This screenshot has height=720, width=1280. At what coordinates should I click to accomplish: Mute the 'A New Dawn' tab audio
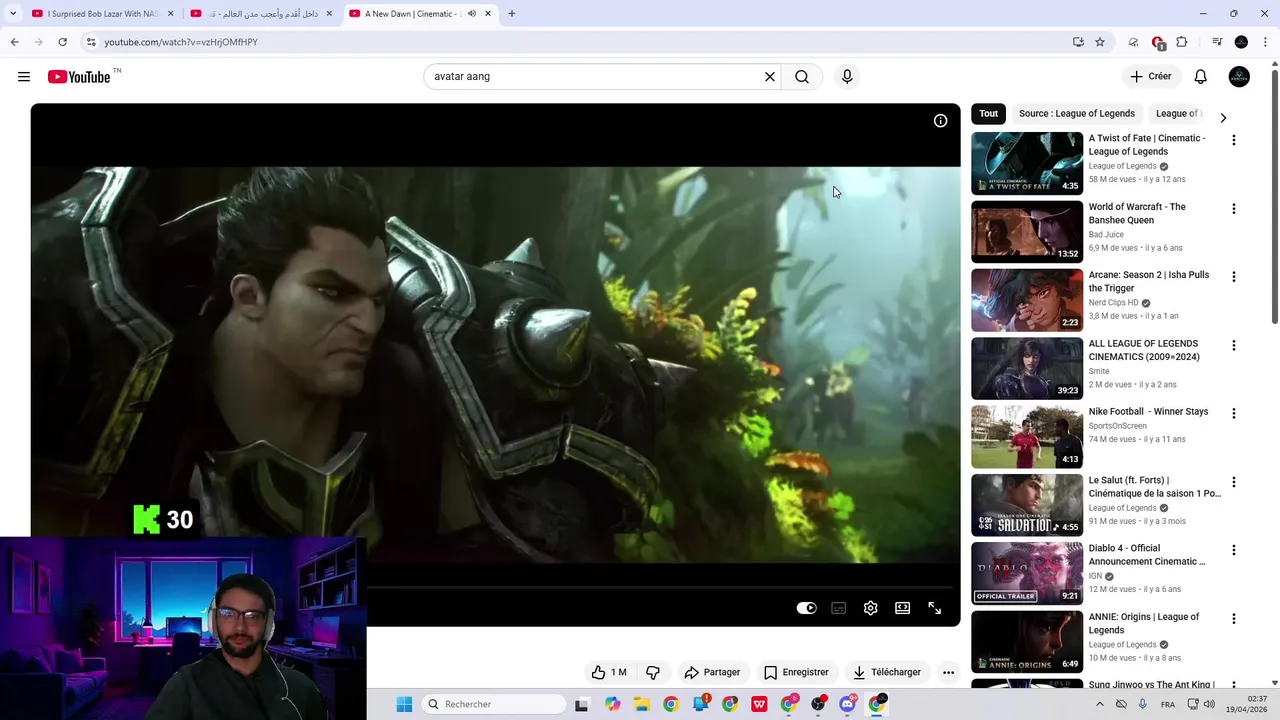(472, 14)
